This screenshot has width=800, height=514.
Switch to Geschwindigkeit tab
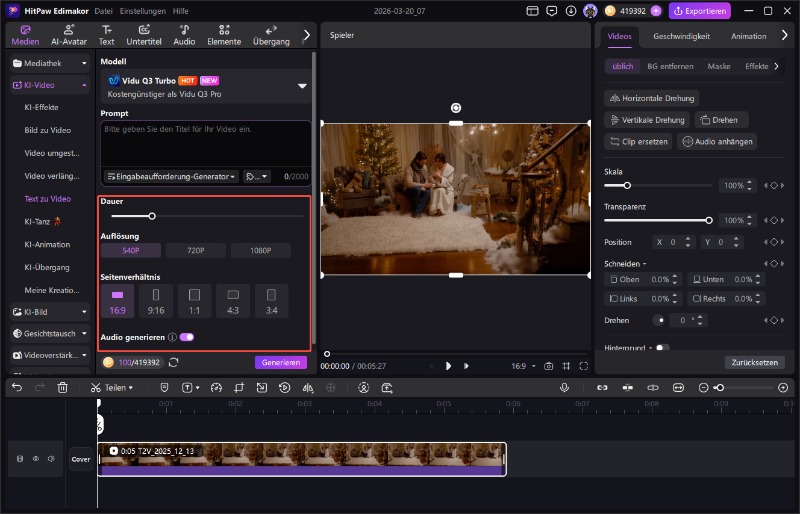[x=681, y=36]
